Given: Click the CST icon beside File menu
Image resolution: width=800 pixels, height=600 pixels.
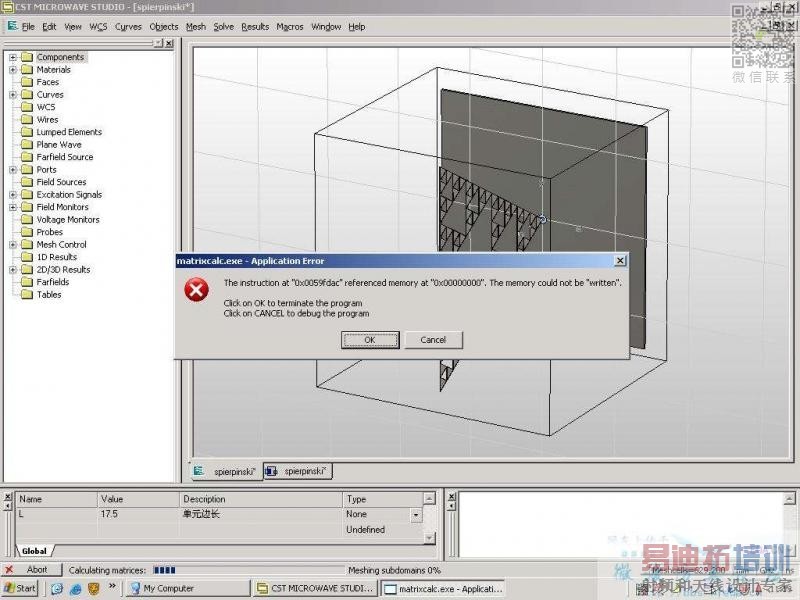Looking at the screenshot, I should (x=12, y=26).
